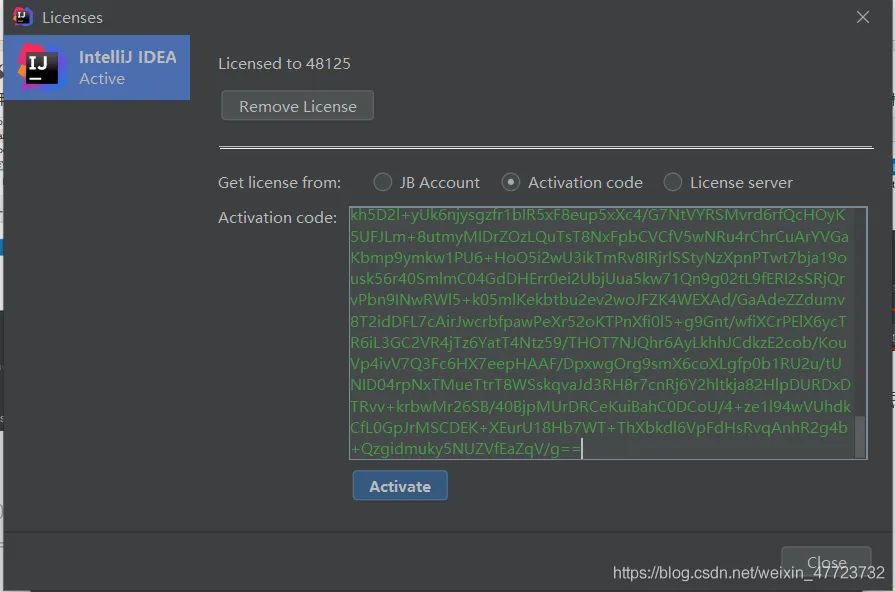Click the blog.csdn.net watermark URL
Viewport: 895px width, 592px height.
click(748, 573)
